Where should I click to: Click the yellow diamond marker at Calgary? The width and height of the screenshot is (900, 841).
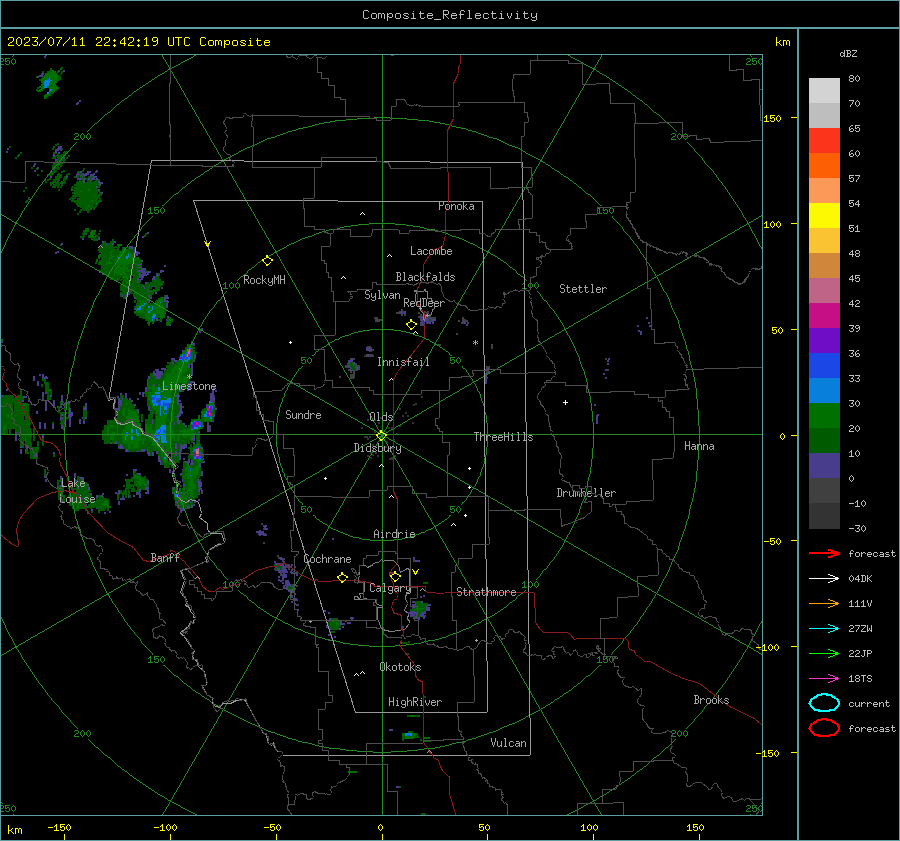395,576
